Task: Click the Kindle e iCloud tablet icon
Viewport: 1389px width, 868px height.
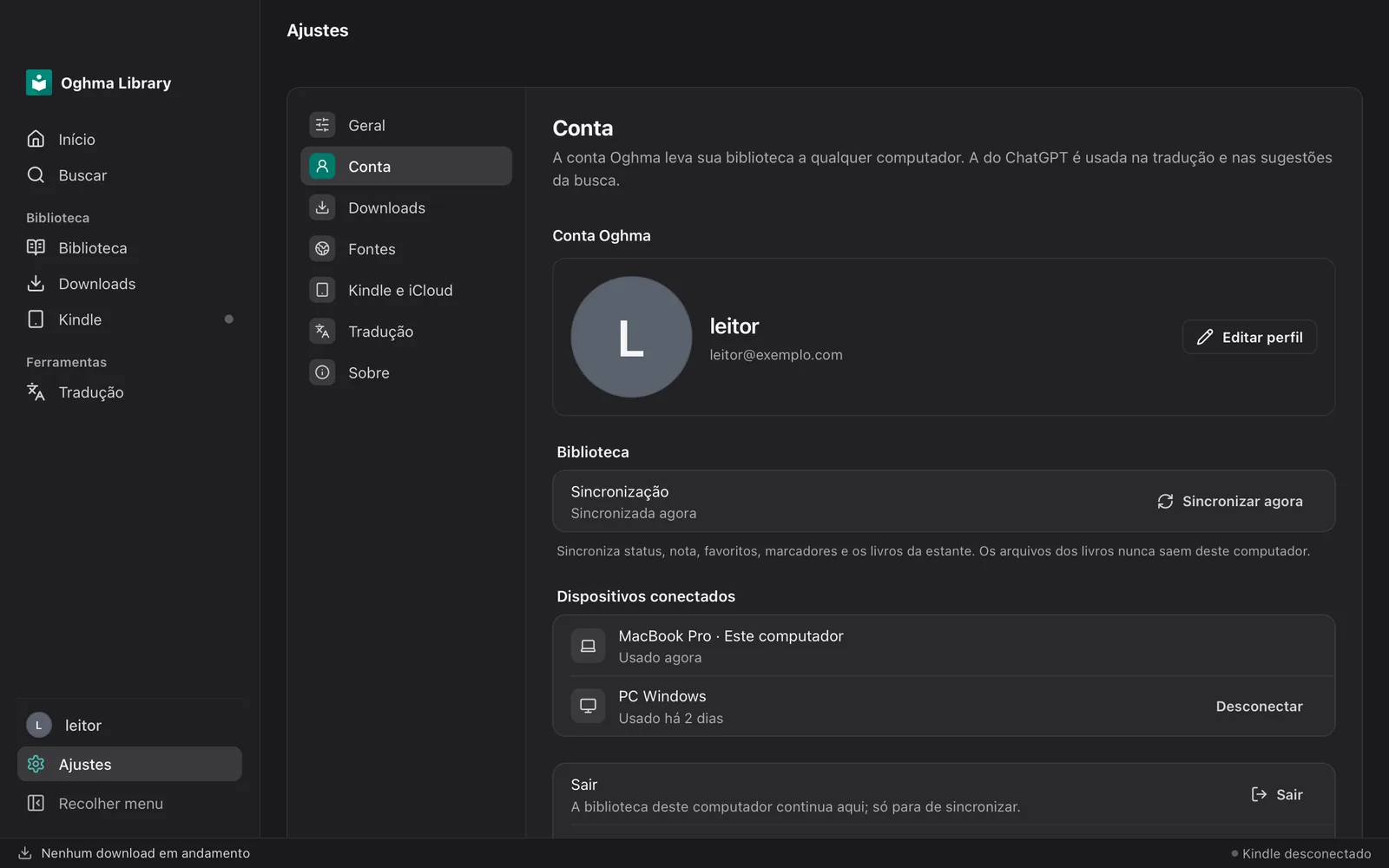Action: tap(322, 290)
